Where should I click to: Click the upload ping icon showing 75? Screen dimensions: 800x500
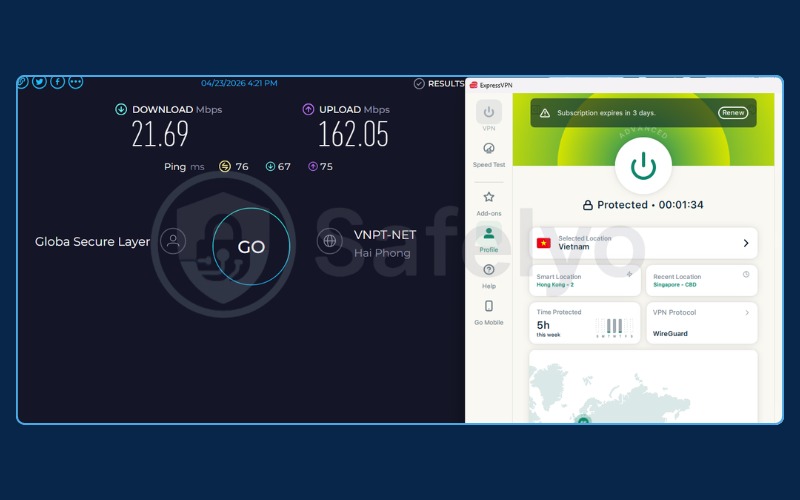(313, 166)
